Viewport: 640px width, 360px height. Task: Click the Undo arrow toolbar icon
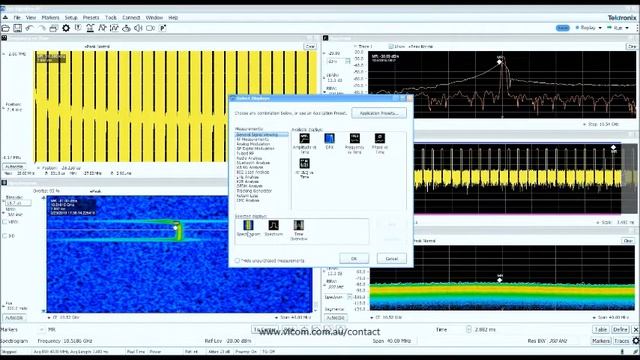coord(29,28)
